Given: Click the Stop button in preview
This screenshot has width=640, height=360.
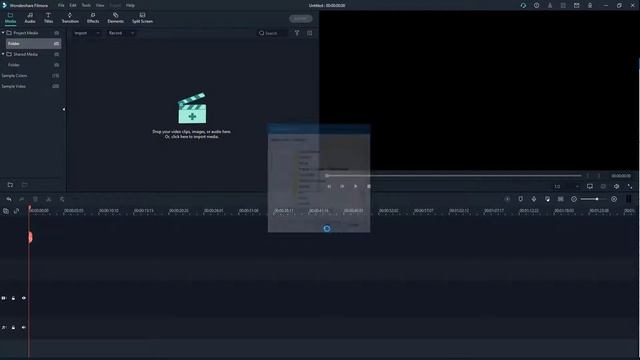Looking at the screenshot, I should [369, 187].
